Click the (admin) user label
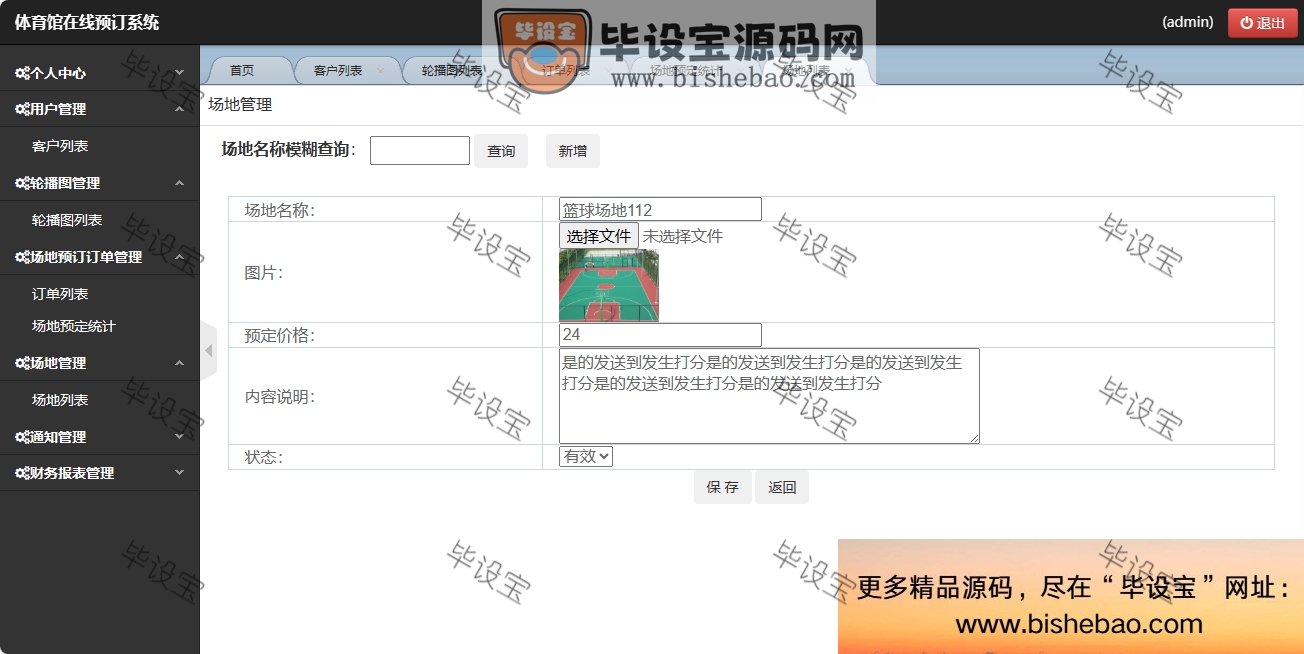The height and width of the screenshot is (654, 1304). (1188, 22)
